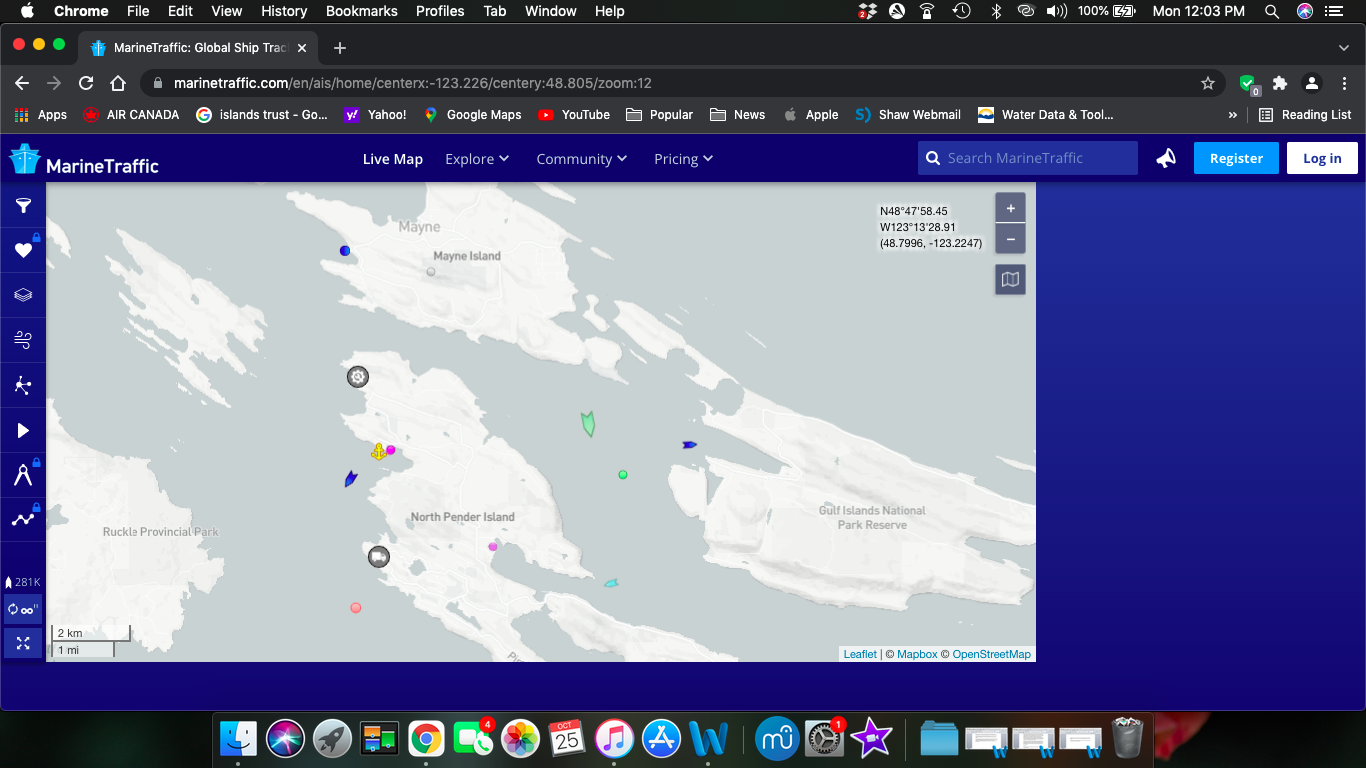Viewport: 1366px width, 768px height.
Task: Select the yellow anchor marker
Action: click(x=378, y=451)
